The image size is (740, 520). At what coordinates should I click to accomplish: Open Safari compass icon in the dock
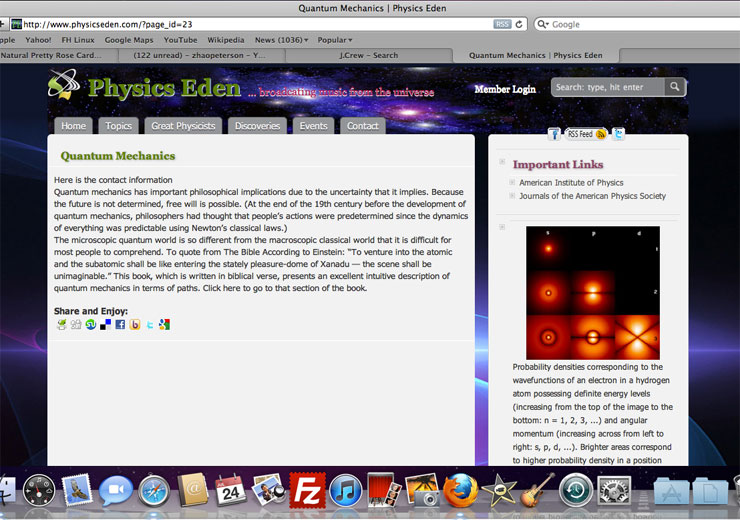[154, 491]
